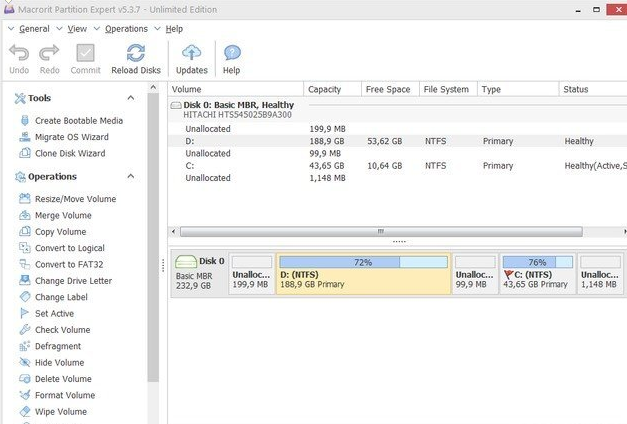Click the C: (NTFS) 76% usage bar
This screenshot has height=424, width=627.
coord(538,262)
